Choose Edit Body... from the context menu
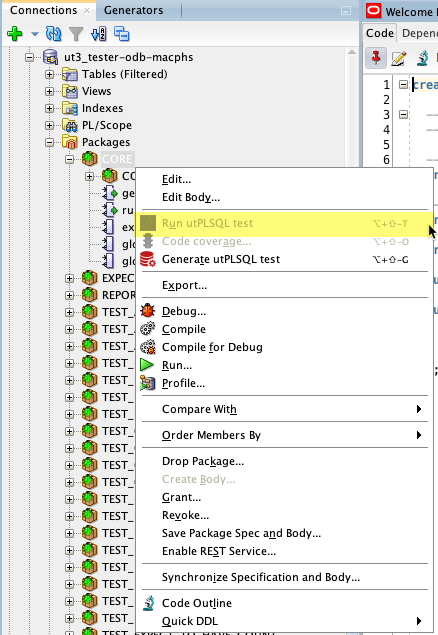The height and width of the screenshot is (635, 438). 285,197
